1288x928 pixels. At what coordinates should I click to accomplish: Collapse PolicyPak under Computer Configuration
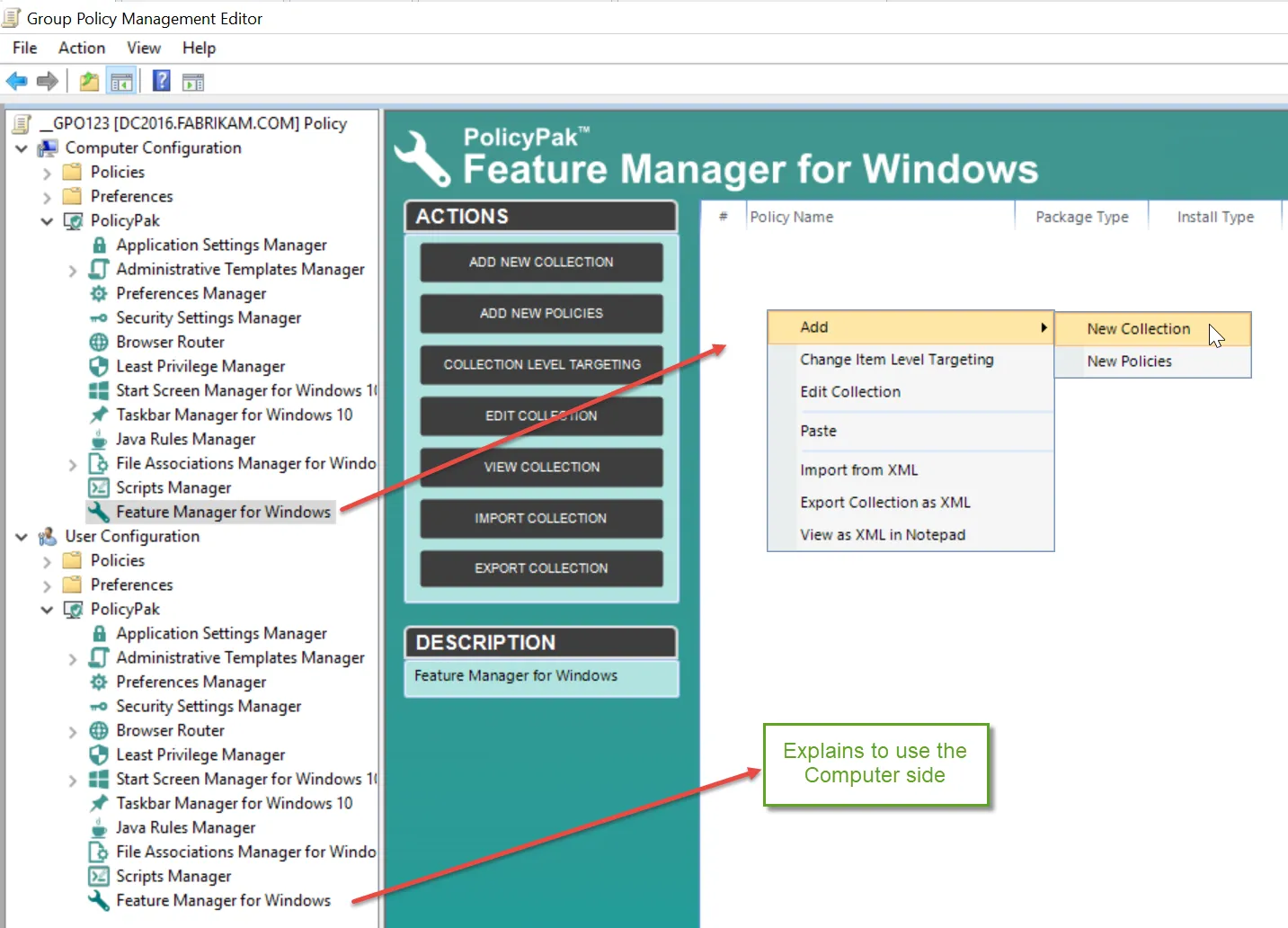[47, 221]
